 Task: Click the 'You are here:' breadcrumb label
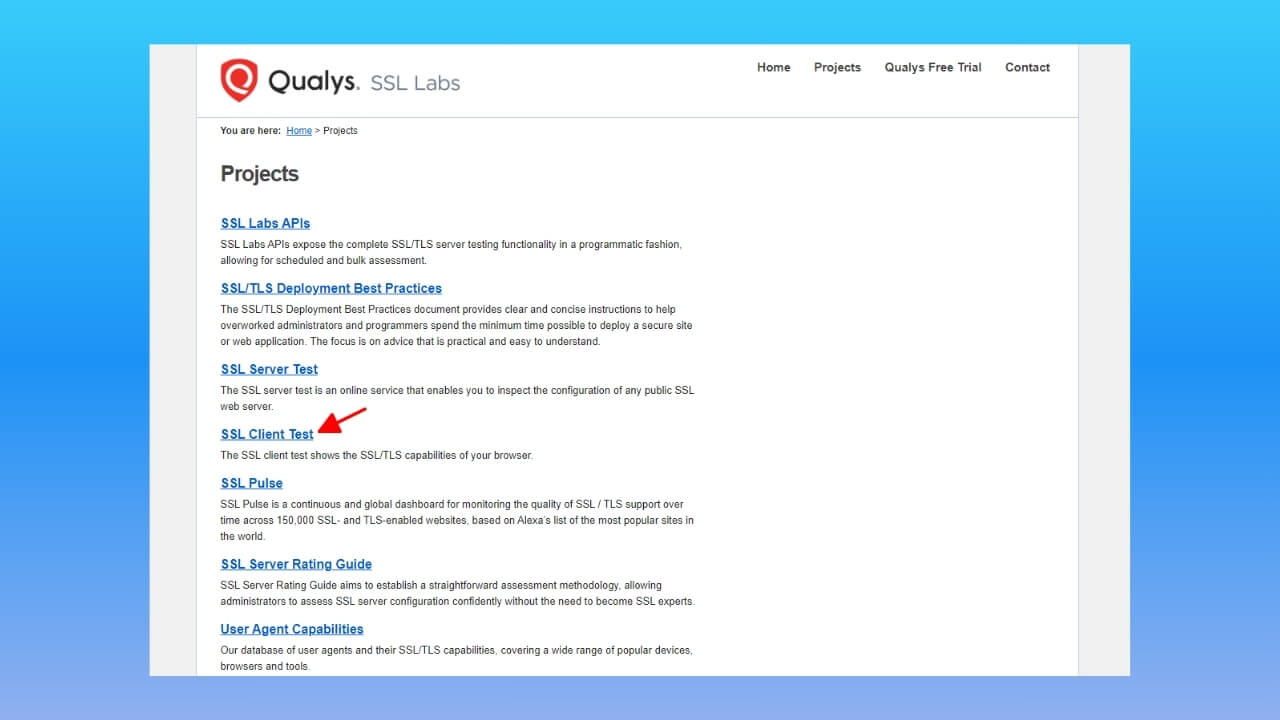click(x=250, y=131)
